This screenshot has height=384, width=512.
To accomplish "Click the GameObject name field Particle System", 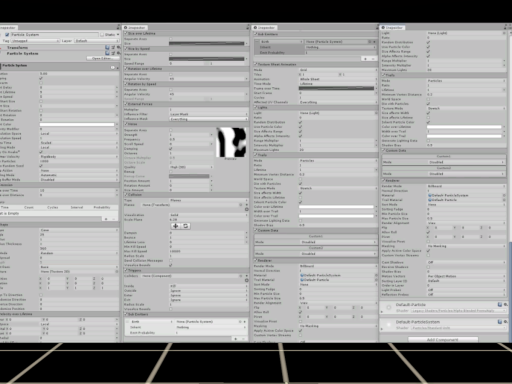I will pos(54,35).
